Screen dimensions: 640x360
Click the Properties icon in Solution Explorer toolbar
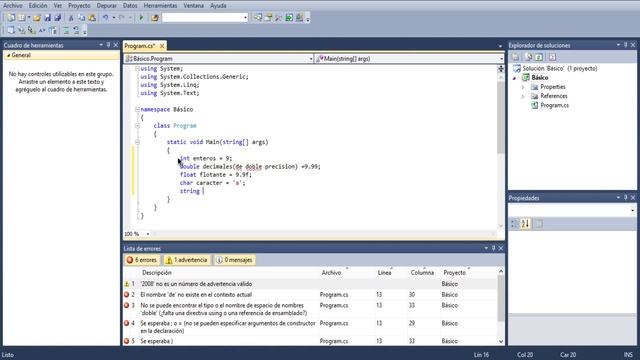click(x=516, y=57)
